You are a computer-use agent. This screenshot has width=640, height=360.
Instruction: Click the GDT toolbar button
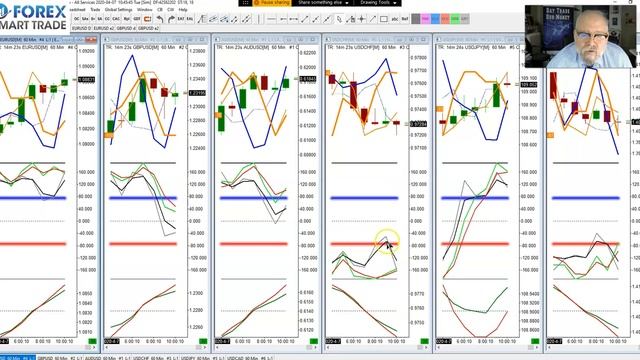(x=137, y=19)
